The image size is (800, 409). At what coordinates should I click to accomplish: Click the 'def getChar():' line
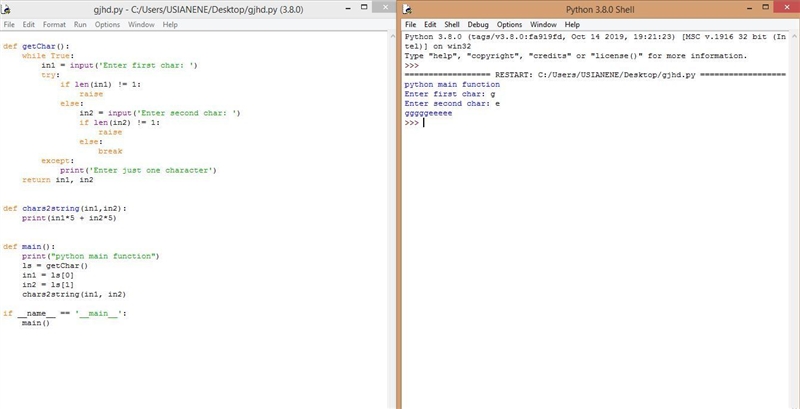click(36, 46)
